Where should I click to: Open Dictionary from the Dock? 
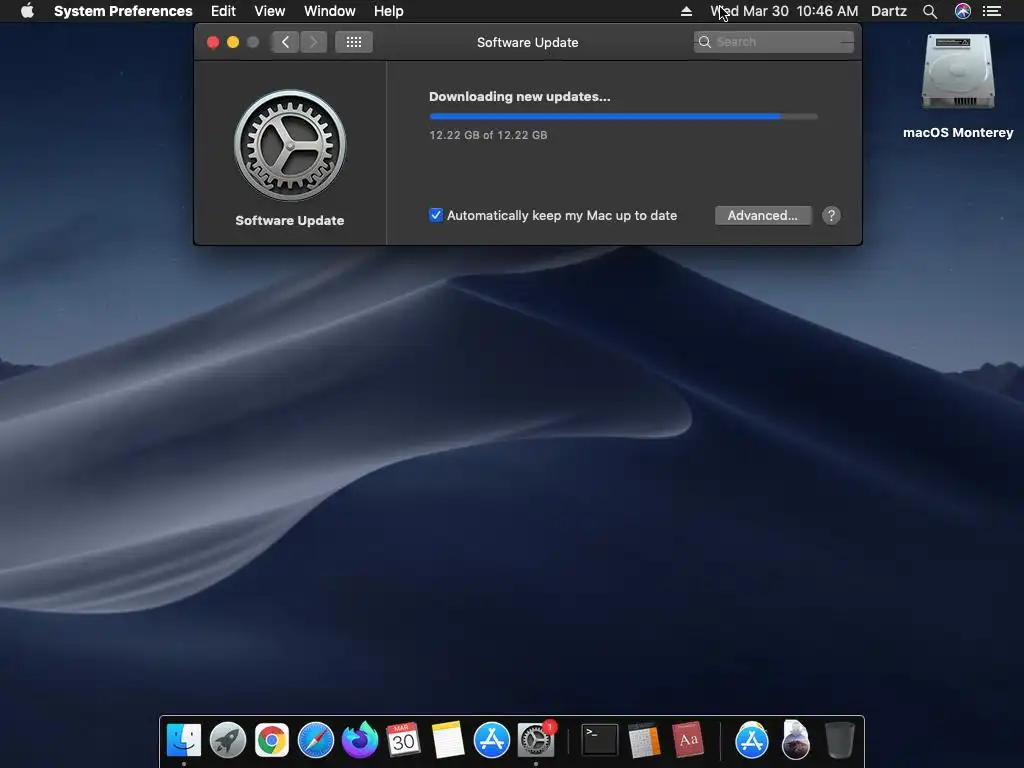[688, 740]
